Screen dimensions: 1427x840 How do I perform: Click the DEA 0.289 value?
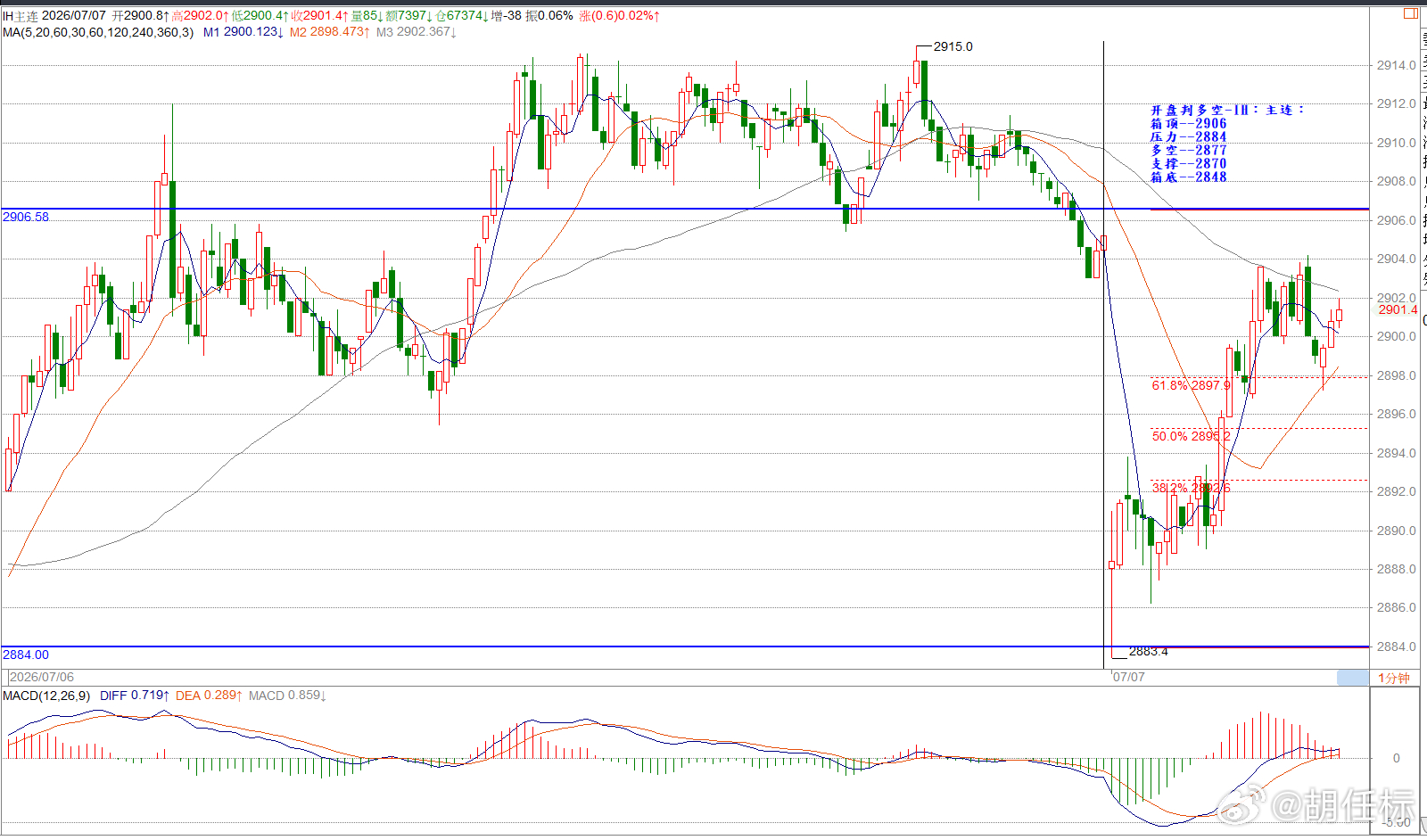point(210,696)
